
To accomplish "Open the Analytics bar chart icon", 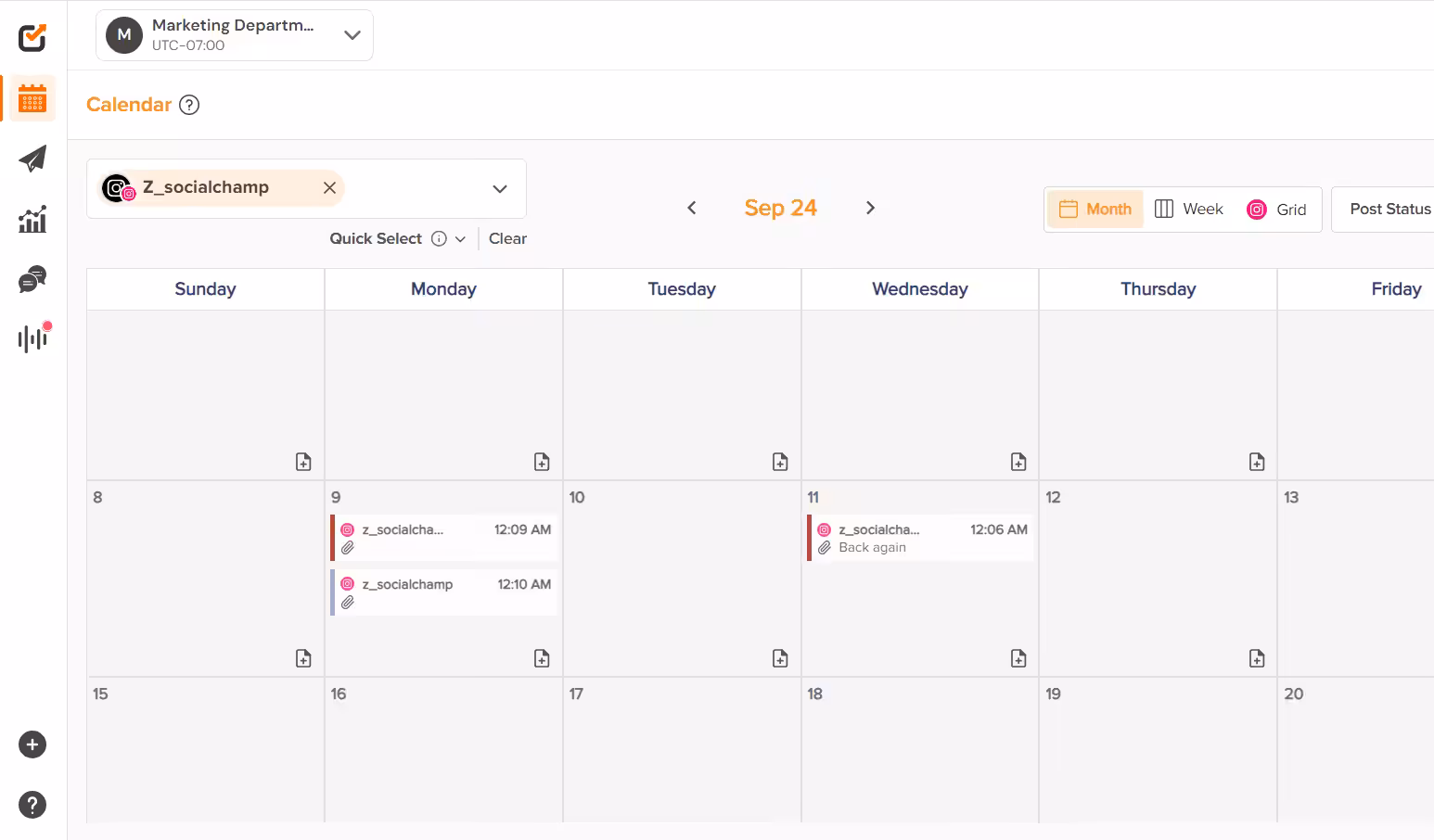I will click(x=32, y=219).
